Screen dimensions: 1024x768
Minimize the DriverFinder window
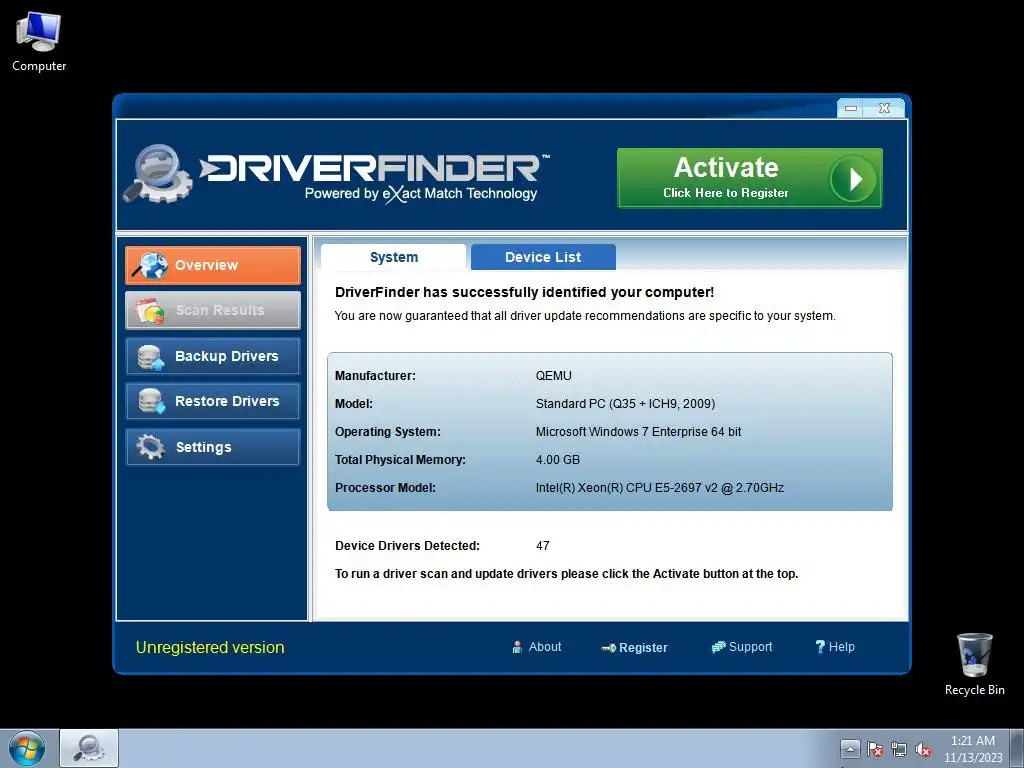click(850, 108)
